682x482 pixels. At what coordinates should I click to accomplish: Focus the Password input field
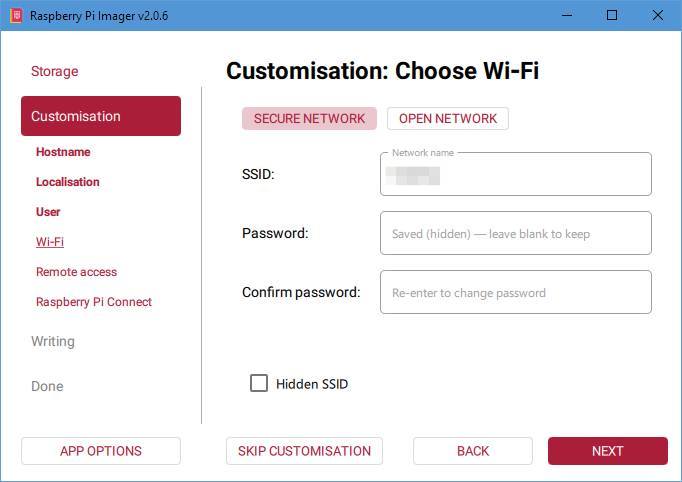[515, 233]
